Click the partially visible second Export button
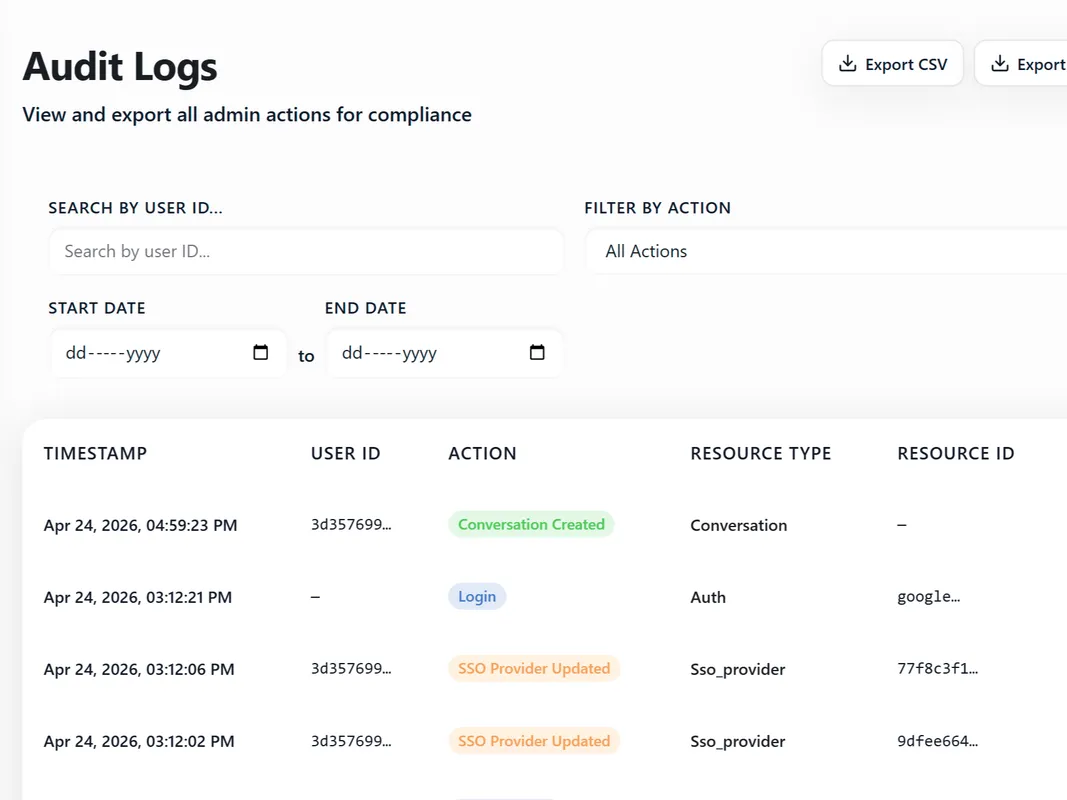 pyautogui.click(x=1021, y=64)
